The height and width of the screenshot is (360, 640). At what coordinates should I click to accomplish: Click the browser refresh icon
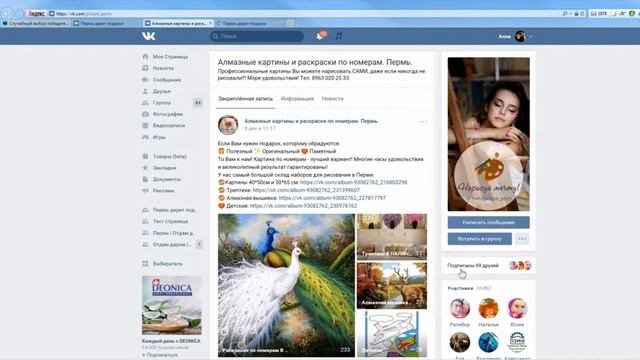tap(582, 13)
